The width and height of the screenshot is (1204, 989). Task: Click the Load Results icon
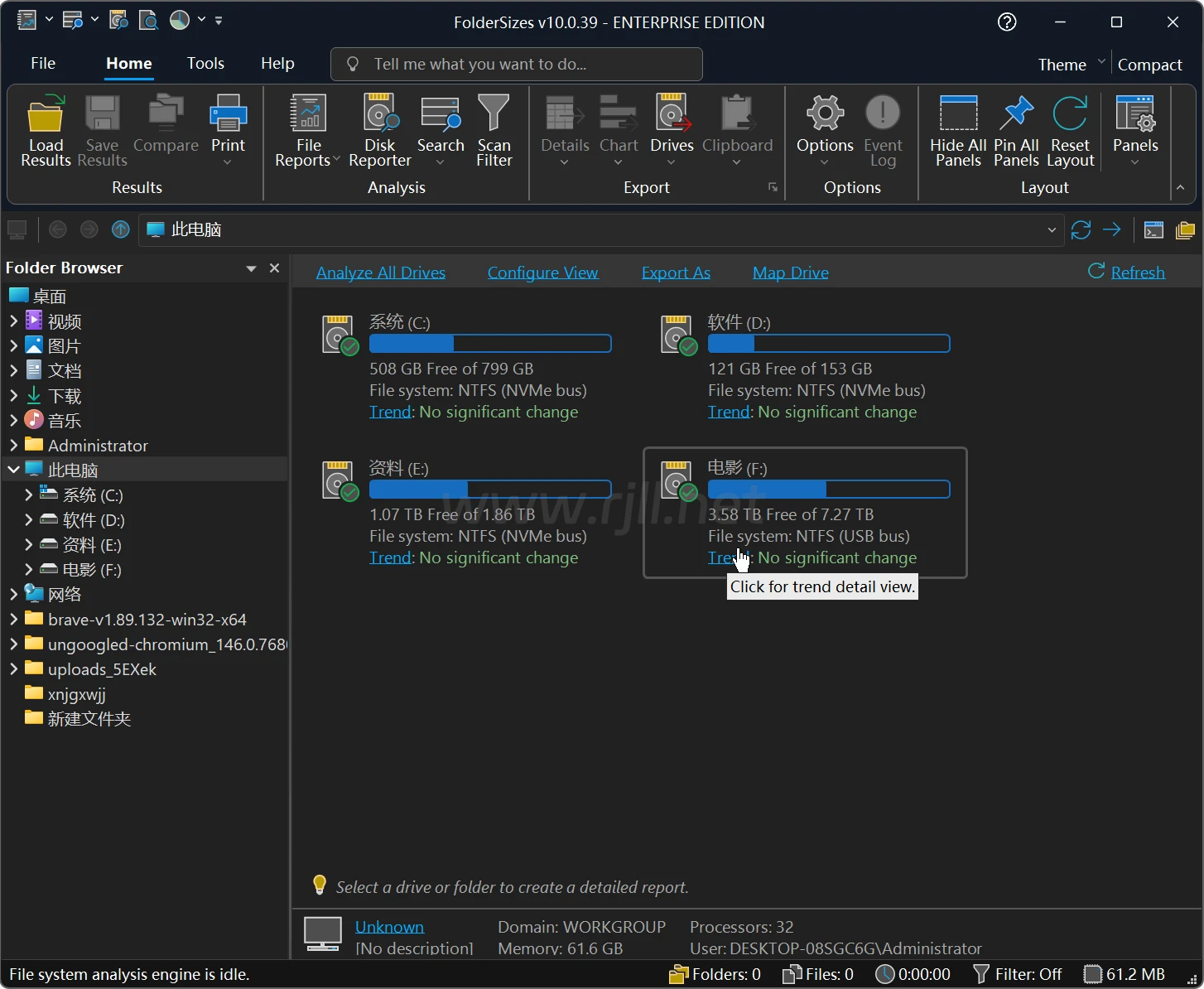pos(46,116)
